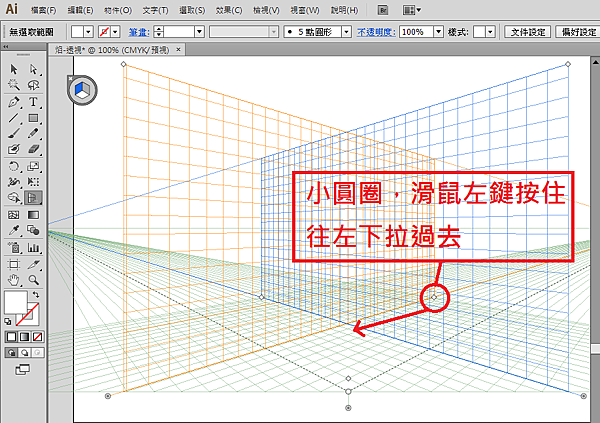
Task: Open the 編輯(E) menu
Action: tap(80, 10)
